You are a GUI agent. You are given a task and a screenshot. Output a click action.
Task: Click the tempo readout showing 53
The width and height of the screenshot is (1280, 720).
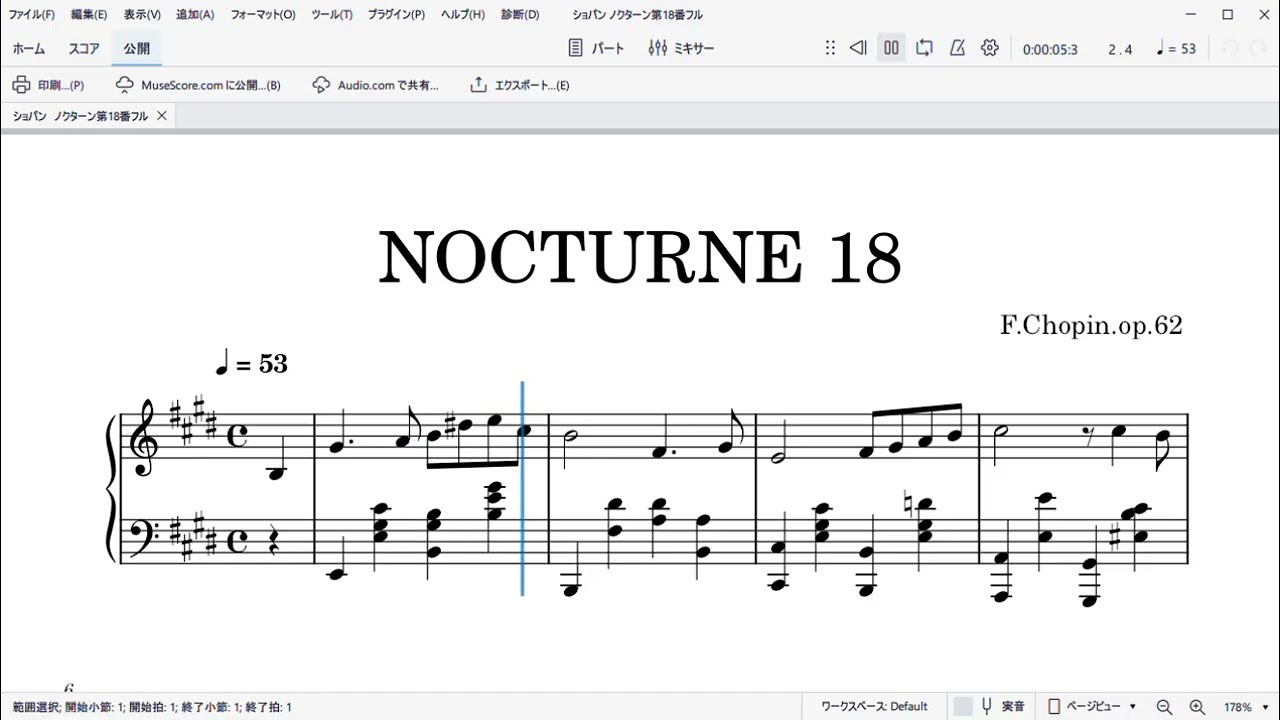(x=1176, y=49)
